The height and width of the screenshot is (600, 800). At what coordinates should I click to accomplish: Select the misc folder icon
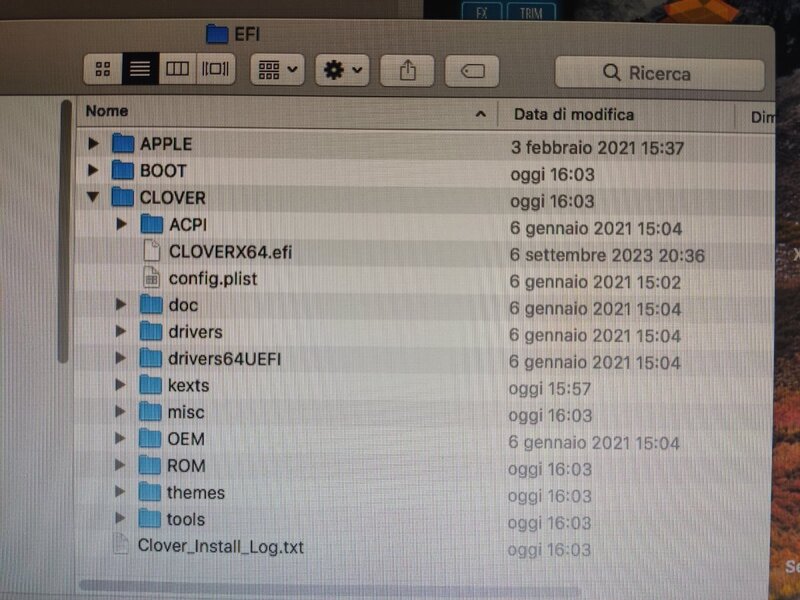tap(150, 411)
